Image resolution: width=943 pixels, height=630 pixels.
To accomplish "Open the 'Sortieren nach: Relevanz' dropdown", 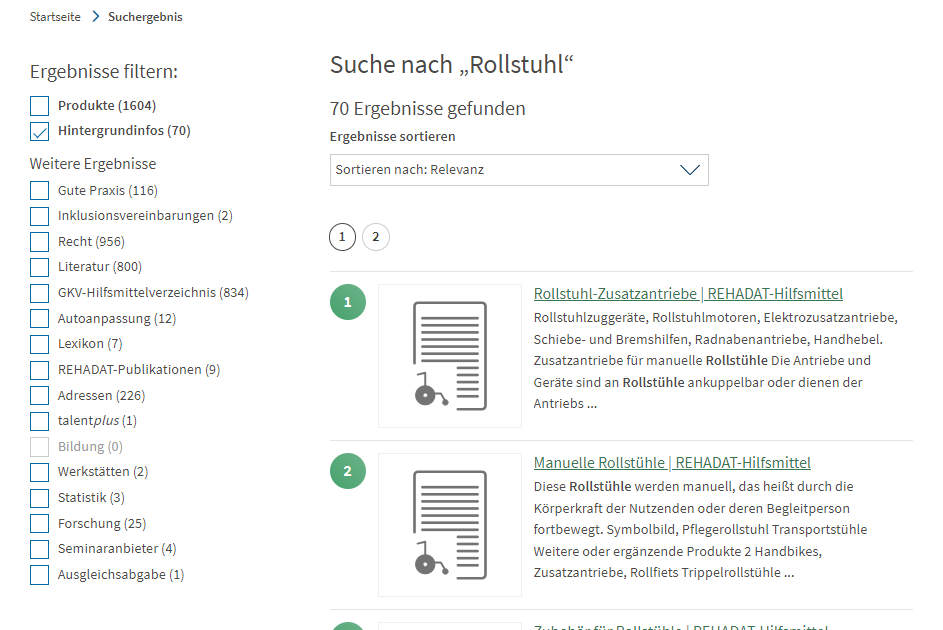I will (x=519, y=170).
